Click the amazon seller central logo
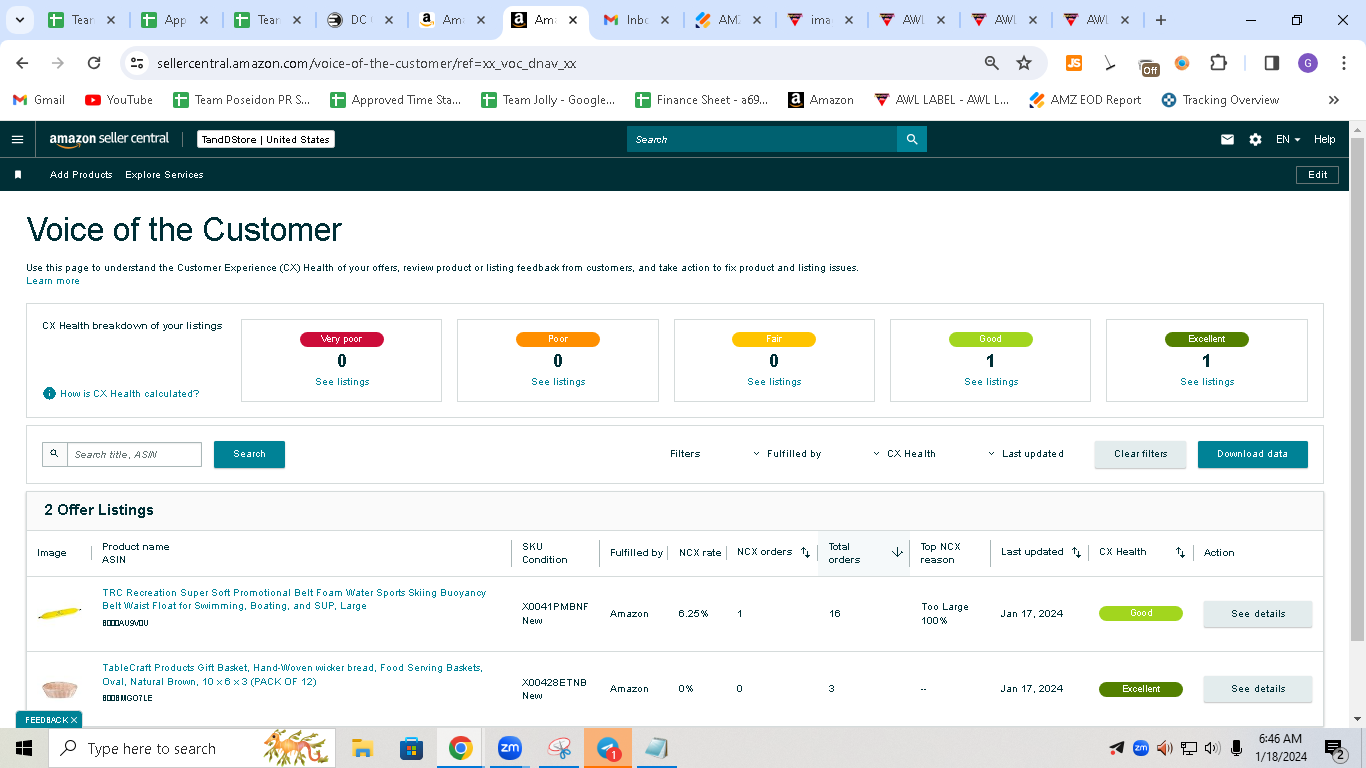 pos(110,139)
